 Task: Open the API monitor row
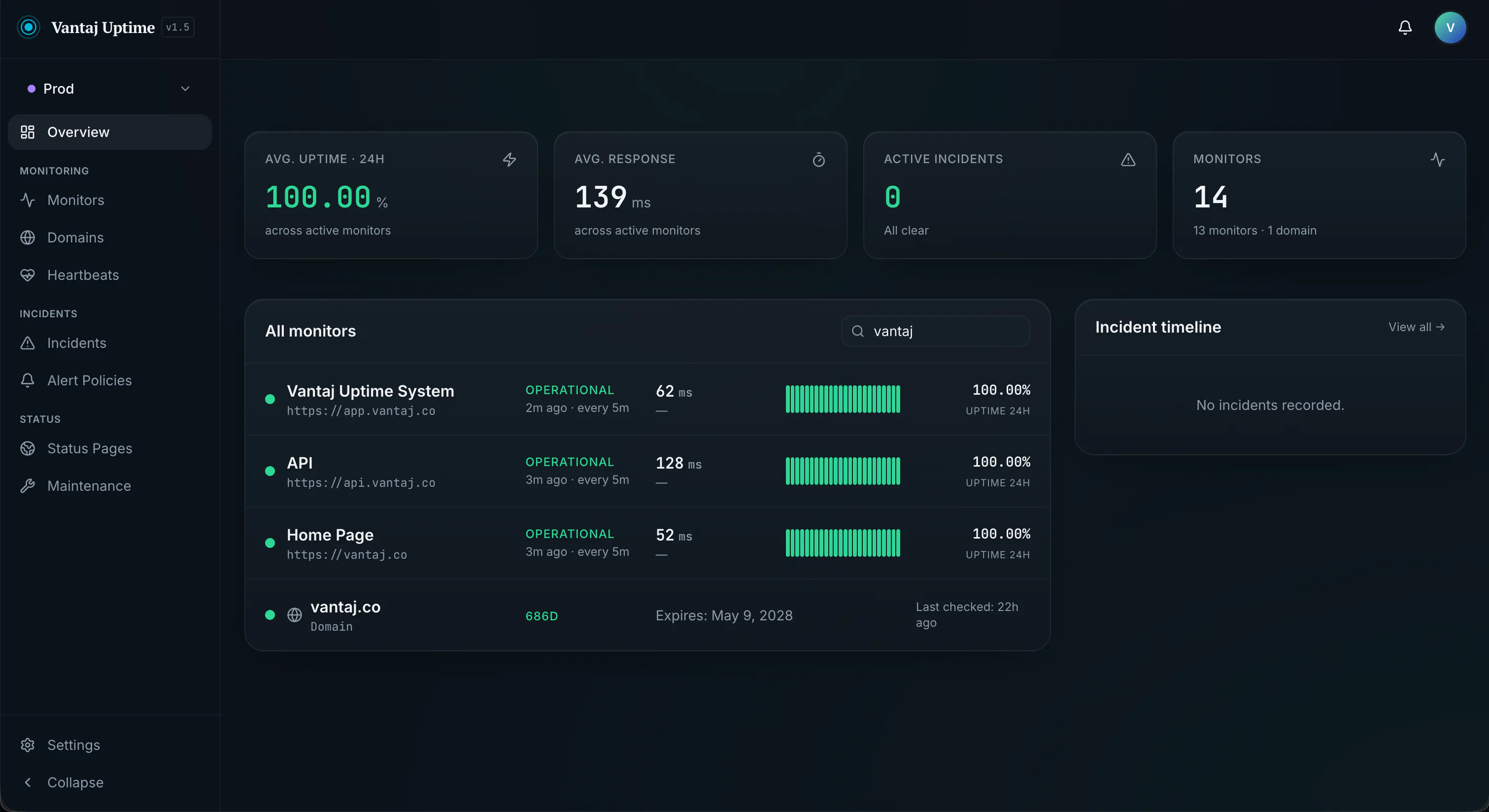(647, 471)
